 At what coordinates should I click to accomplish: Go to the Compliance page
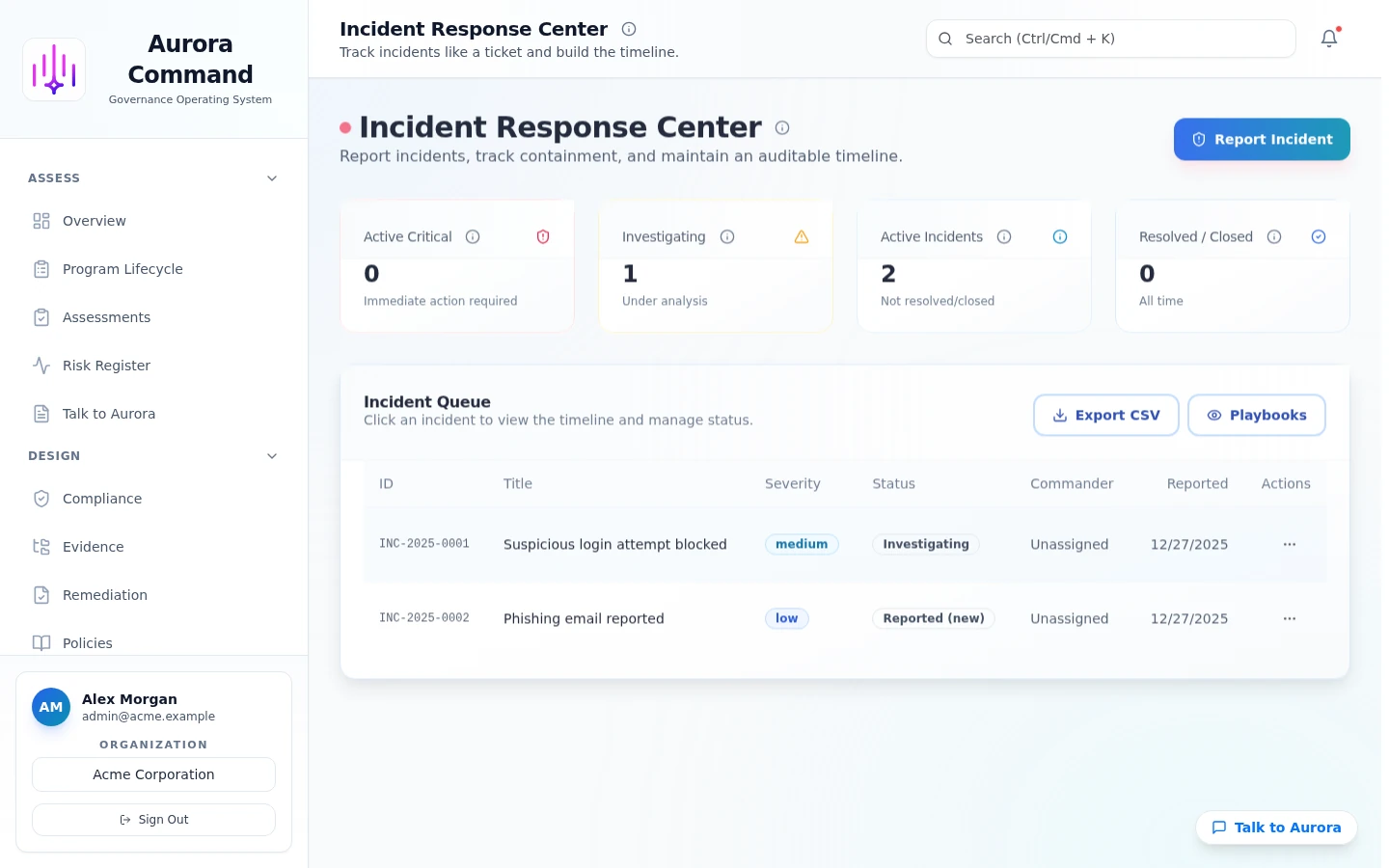tap(102, 499)
